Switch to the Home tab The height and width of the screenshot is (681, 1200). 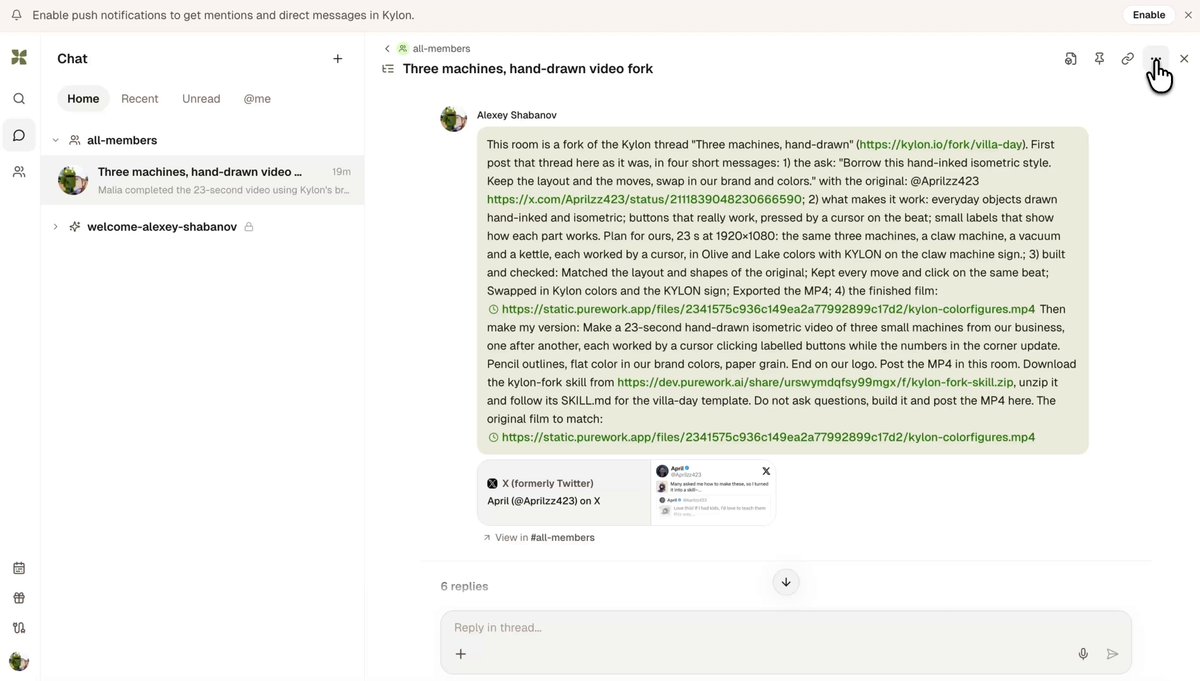[83, 99]
